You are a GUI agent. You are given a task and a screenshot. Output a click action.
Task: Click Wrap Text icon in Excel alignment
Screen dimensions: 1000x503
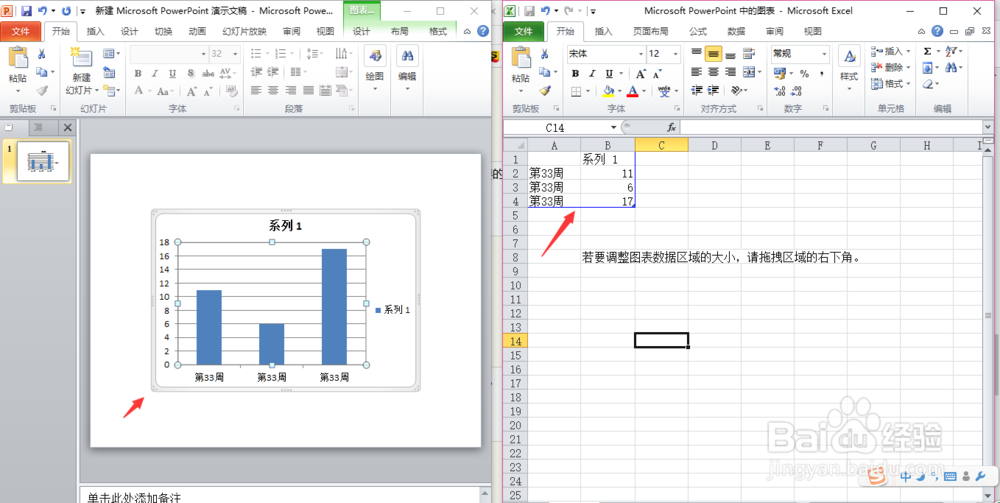749,54
